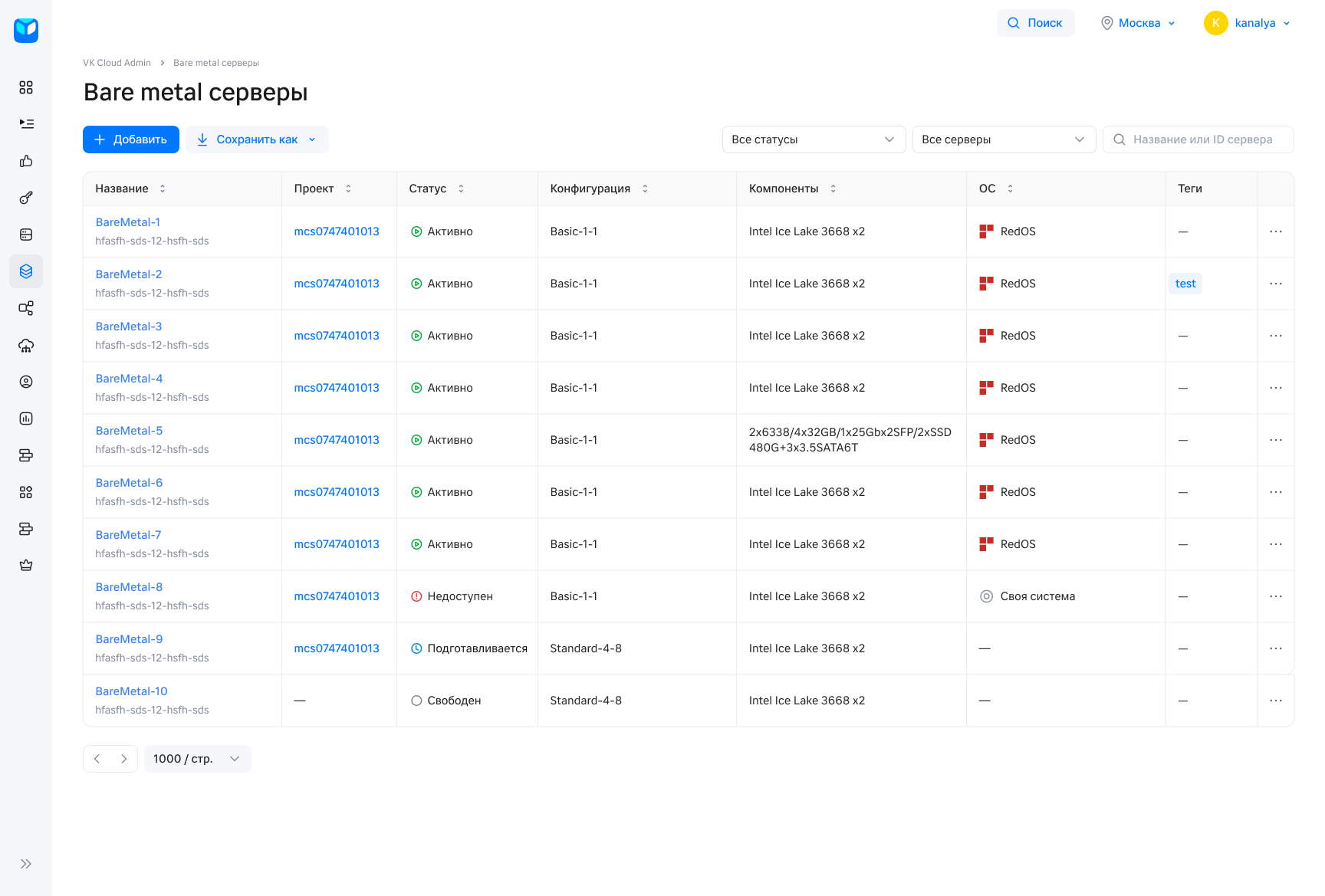Open the BareMetal-5 server link
The image size is (1325, 896).
click(129, 431)
